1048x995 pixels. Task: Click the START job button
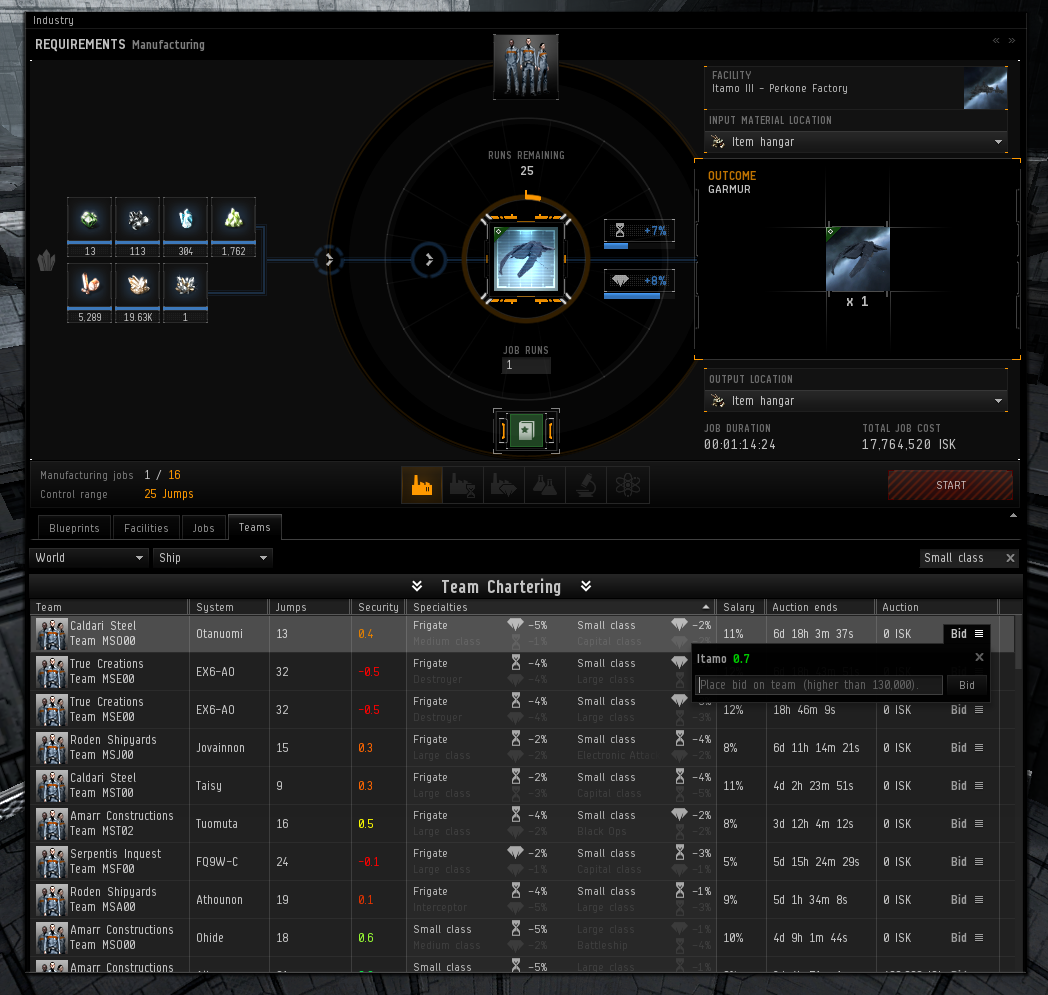950,485
